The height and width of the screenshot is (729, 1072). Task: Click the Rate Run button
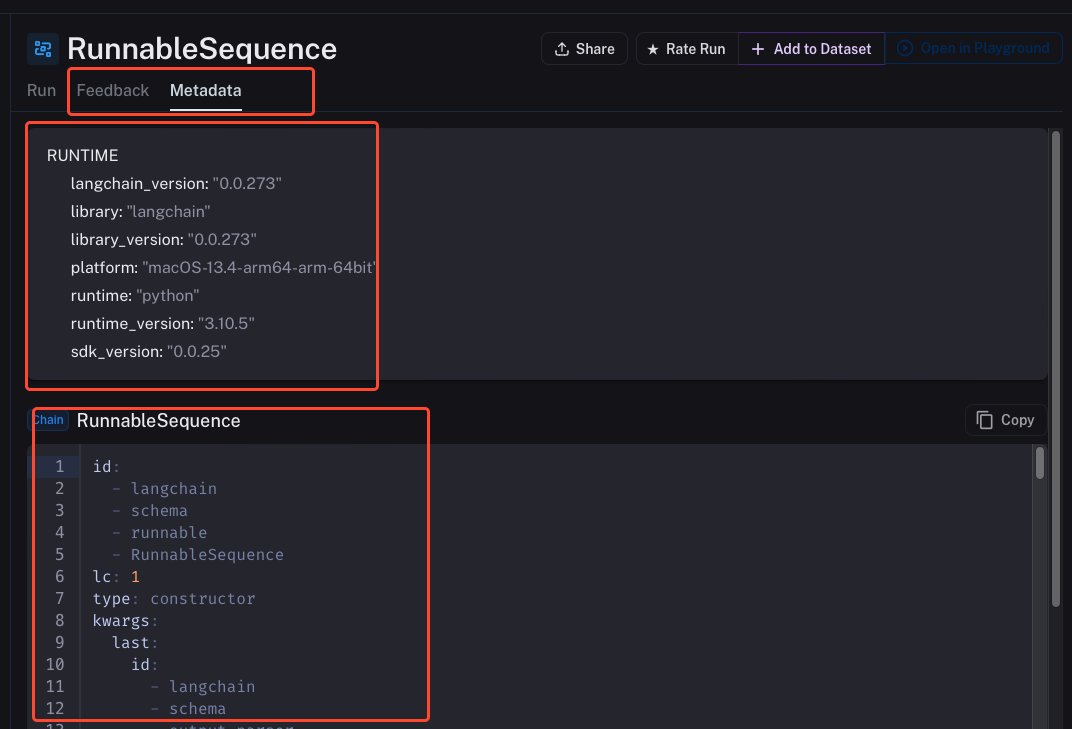point(687,49)
